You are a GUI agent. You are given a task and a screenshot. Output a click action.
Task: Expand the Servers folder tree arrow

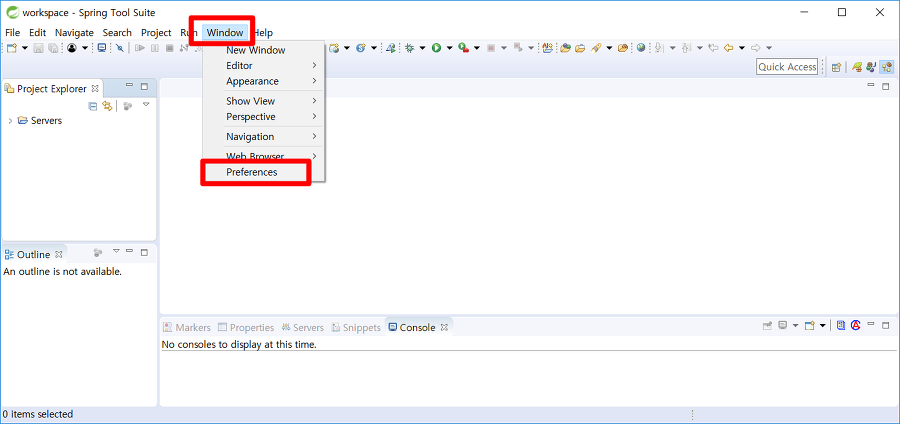pyautogui.click(x=10, y=120)
